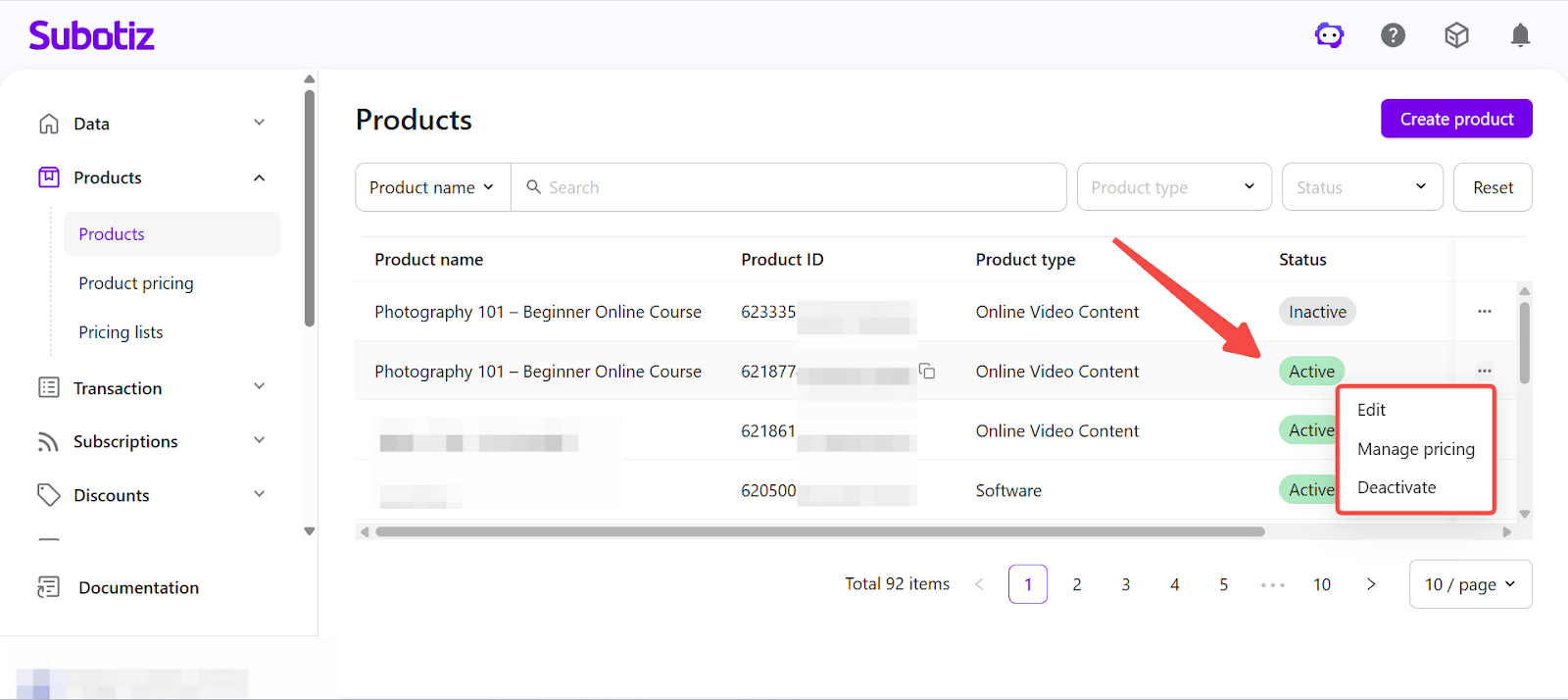Open the Status filter dropdown
1568x700 pixels.
1361,187
